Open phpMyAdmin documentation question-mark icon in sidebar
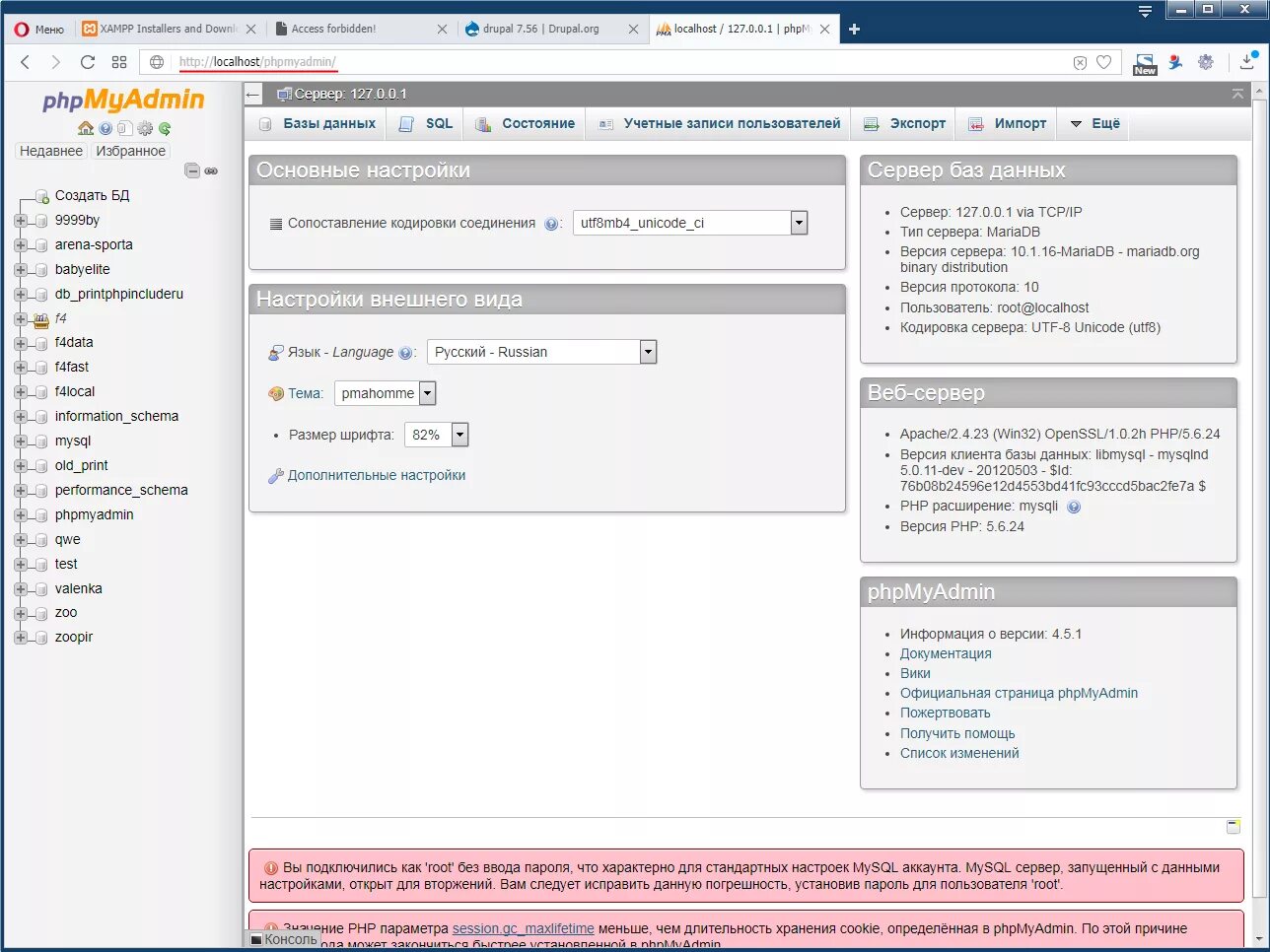The width and height of the screenshot is (1270, 952). click(106, 128)
